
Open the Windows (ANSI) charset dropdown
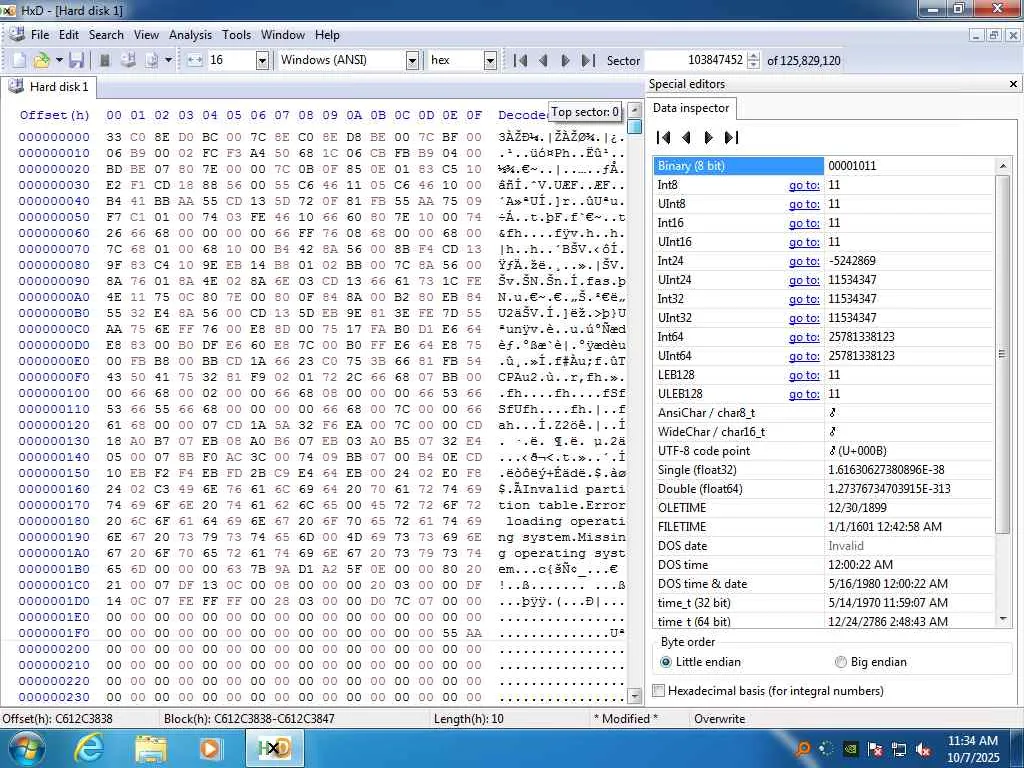pos(412,61)
